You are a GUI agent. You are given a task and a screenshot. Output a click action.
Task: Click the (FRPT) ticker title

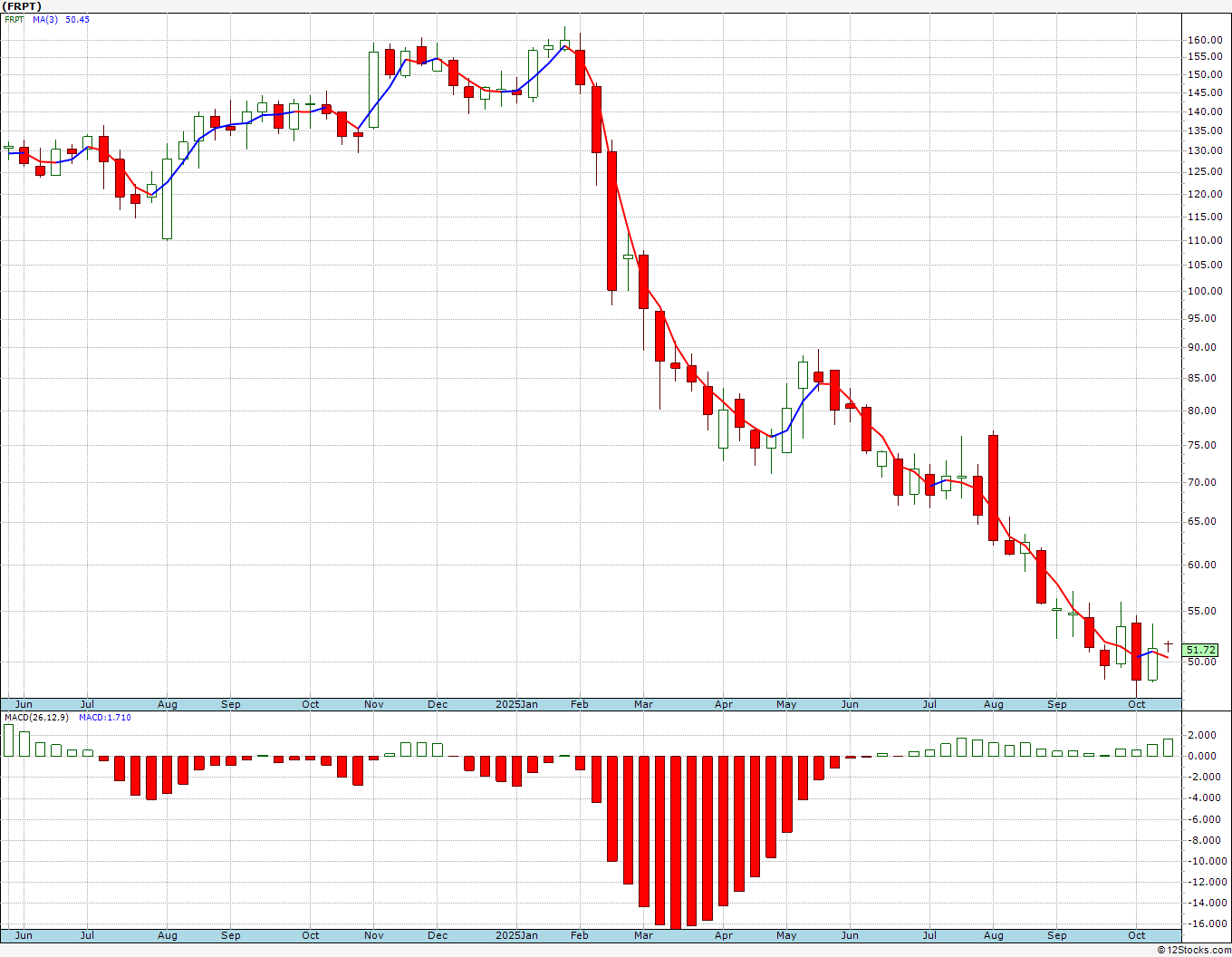tap(22, 6)
